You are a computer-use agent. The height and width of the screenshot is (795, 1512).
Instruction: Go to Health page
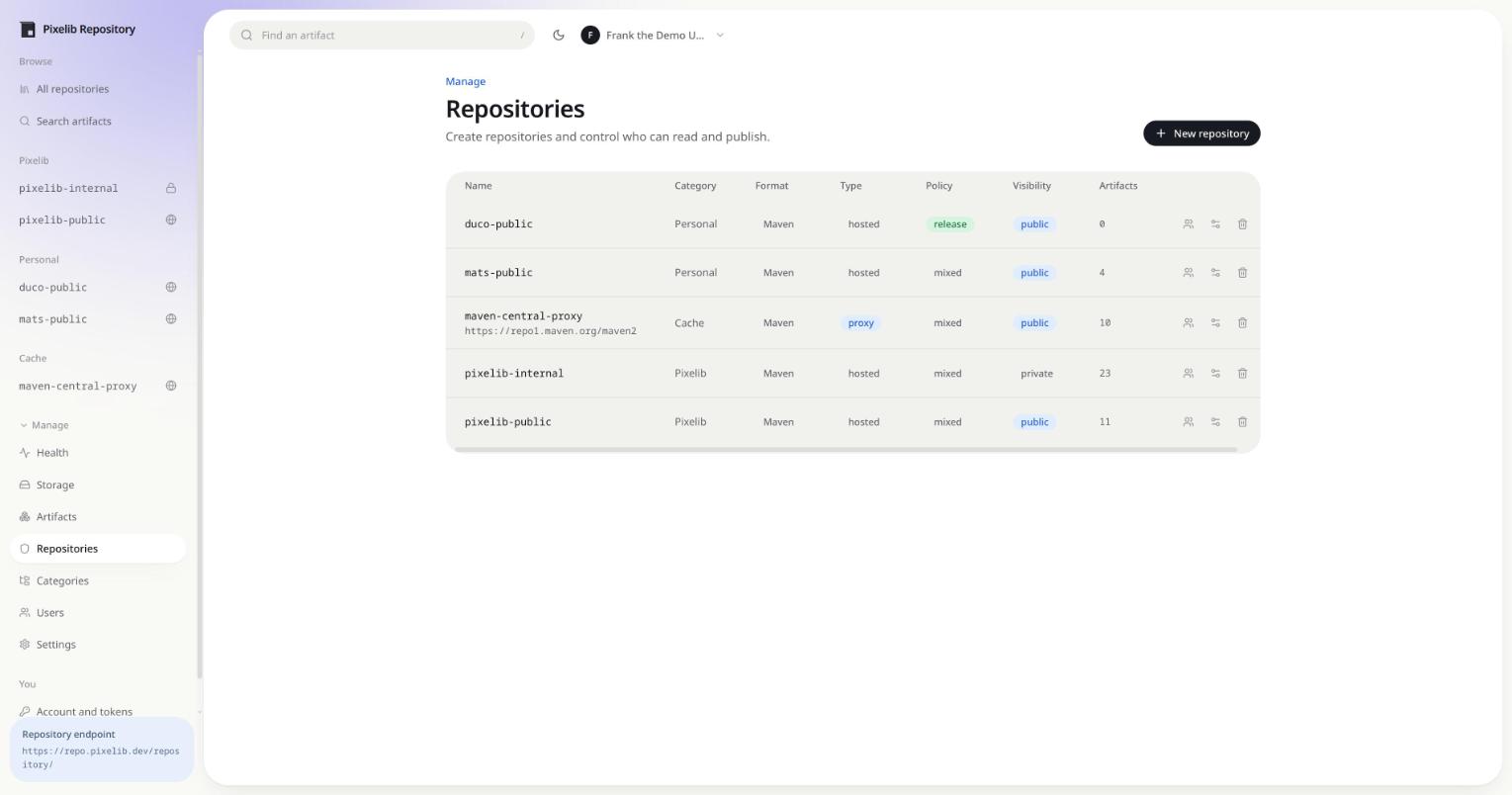(x=98, y=453)
